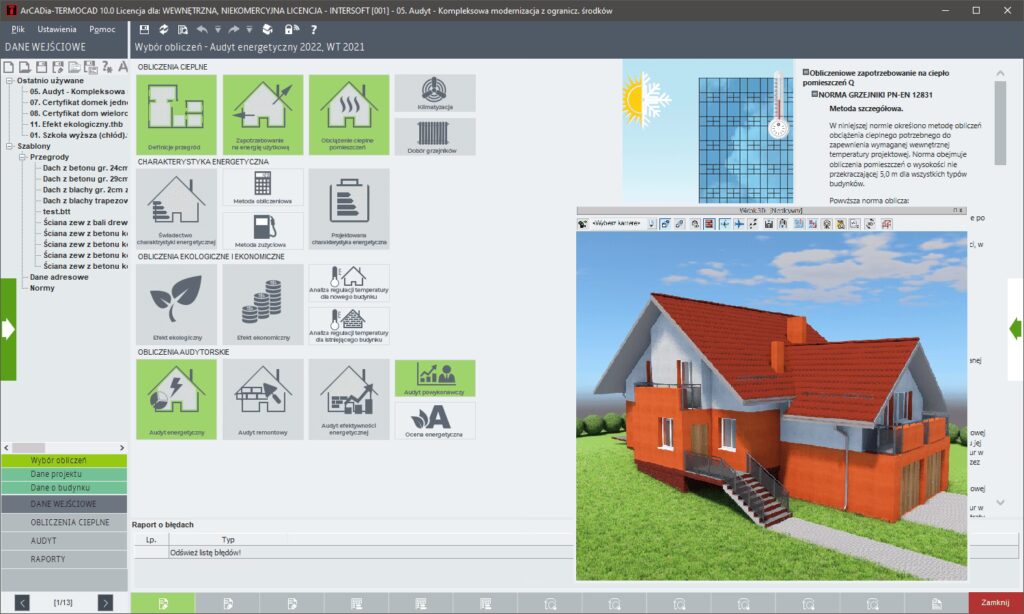Click the Efekt ekologiczny leaf tile

[x=176, y=304]
